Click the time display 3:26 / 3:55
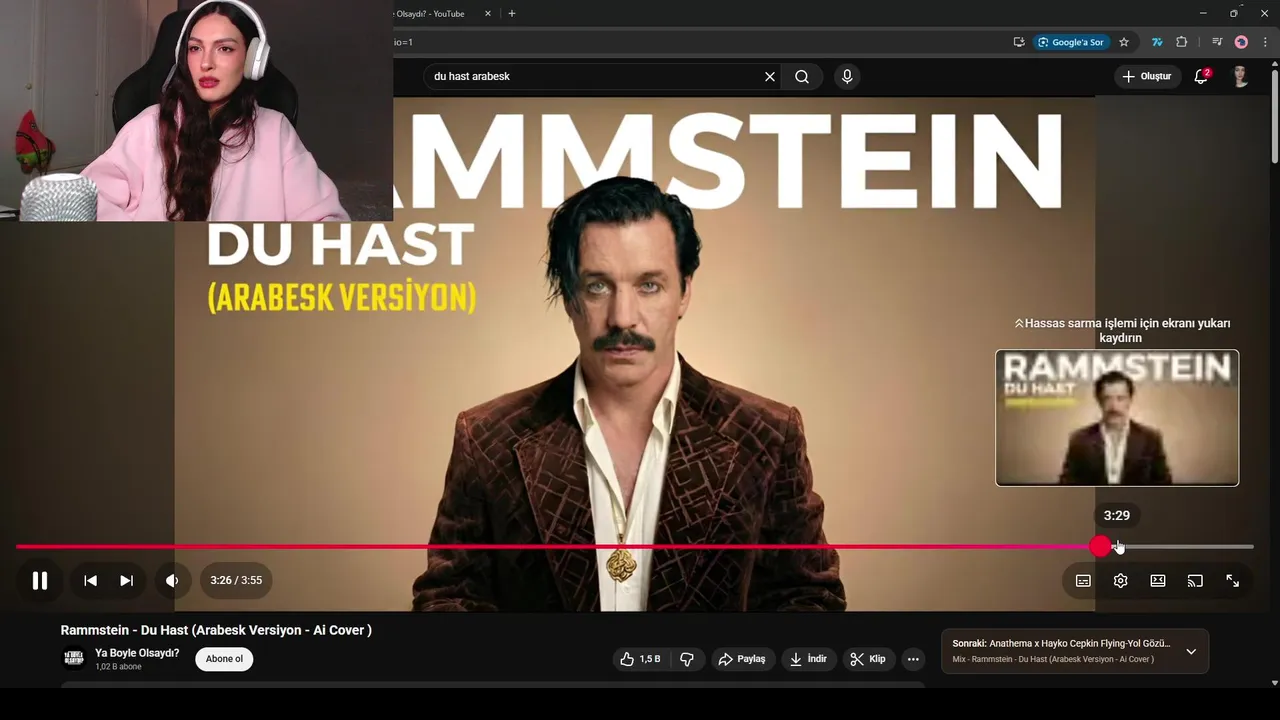The image size is (1280, 720). point(236,580)
